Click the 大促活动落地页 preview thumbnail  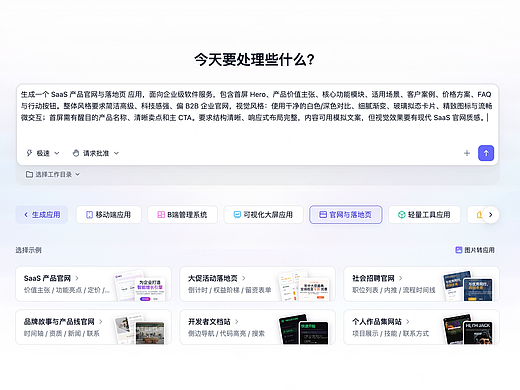304,286
